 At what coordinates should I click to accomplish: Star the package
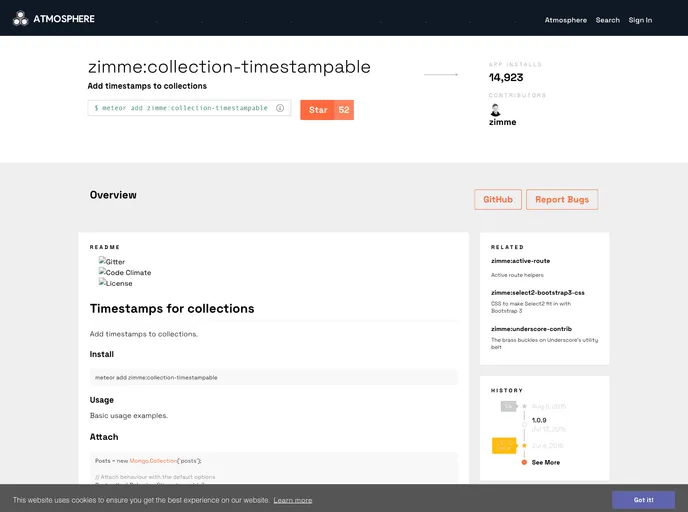[x=318, y=110]
